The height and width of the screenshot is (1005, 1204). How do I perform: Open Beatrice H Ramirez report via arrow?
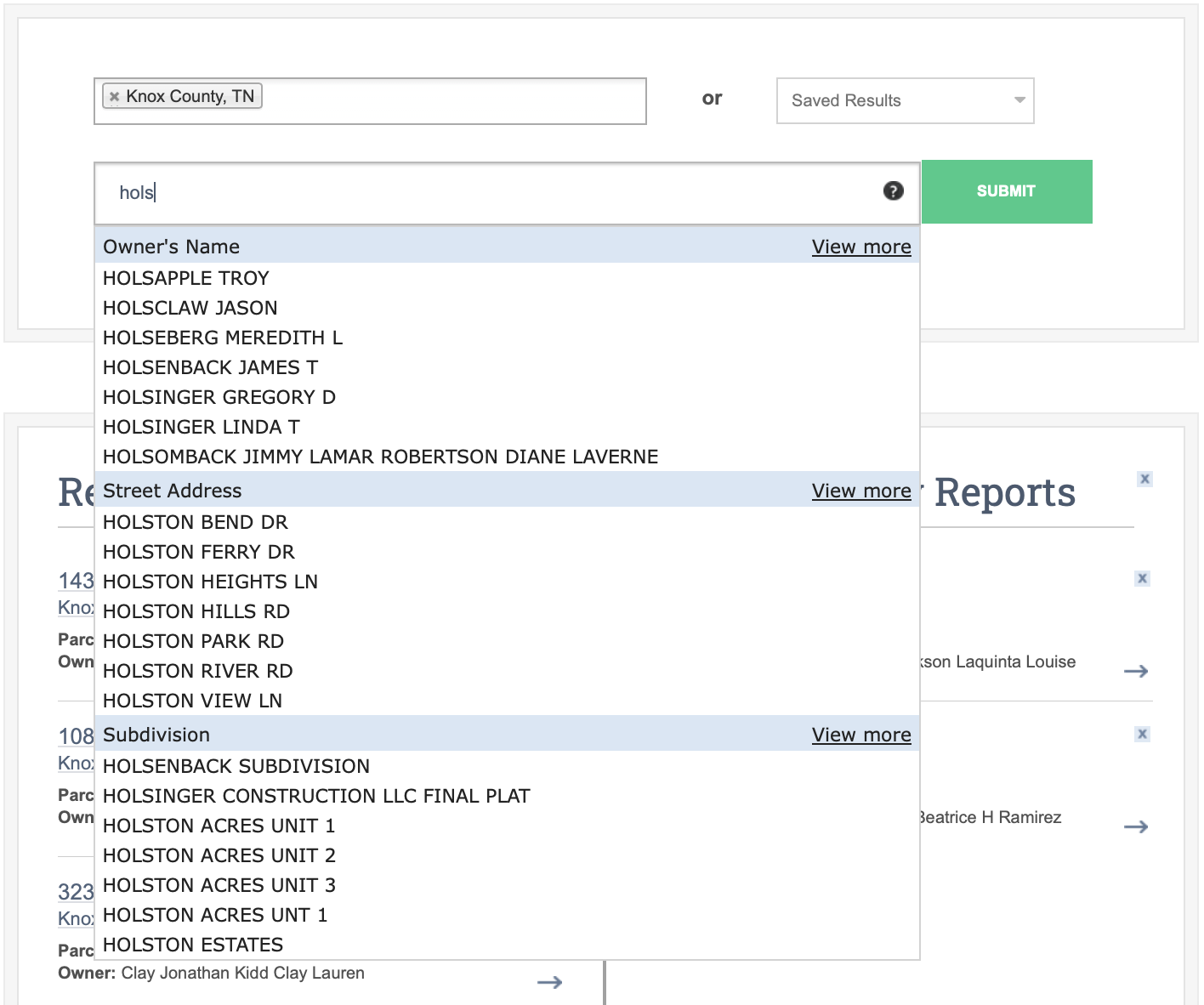(x=1135, y=827)
